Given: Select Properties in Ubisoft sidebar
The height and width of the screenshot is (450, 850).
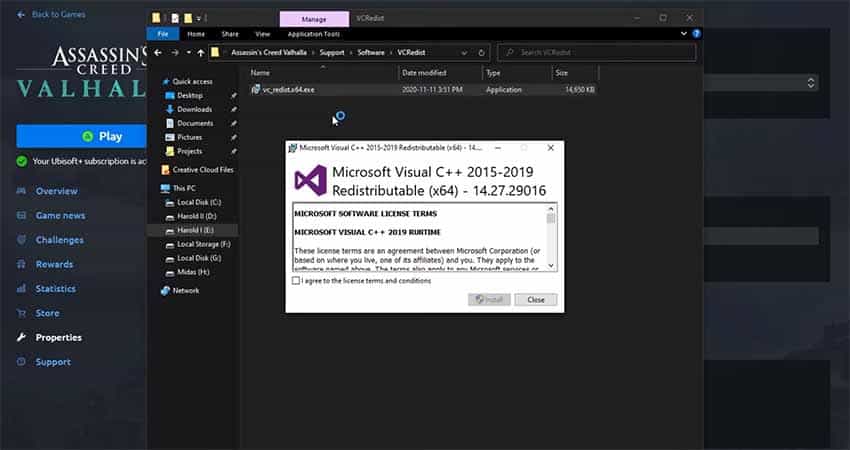Looking at the screenshot, I should [59, 337].
